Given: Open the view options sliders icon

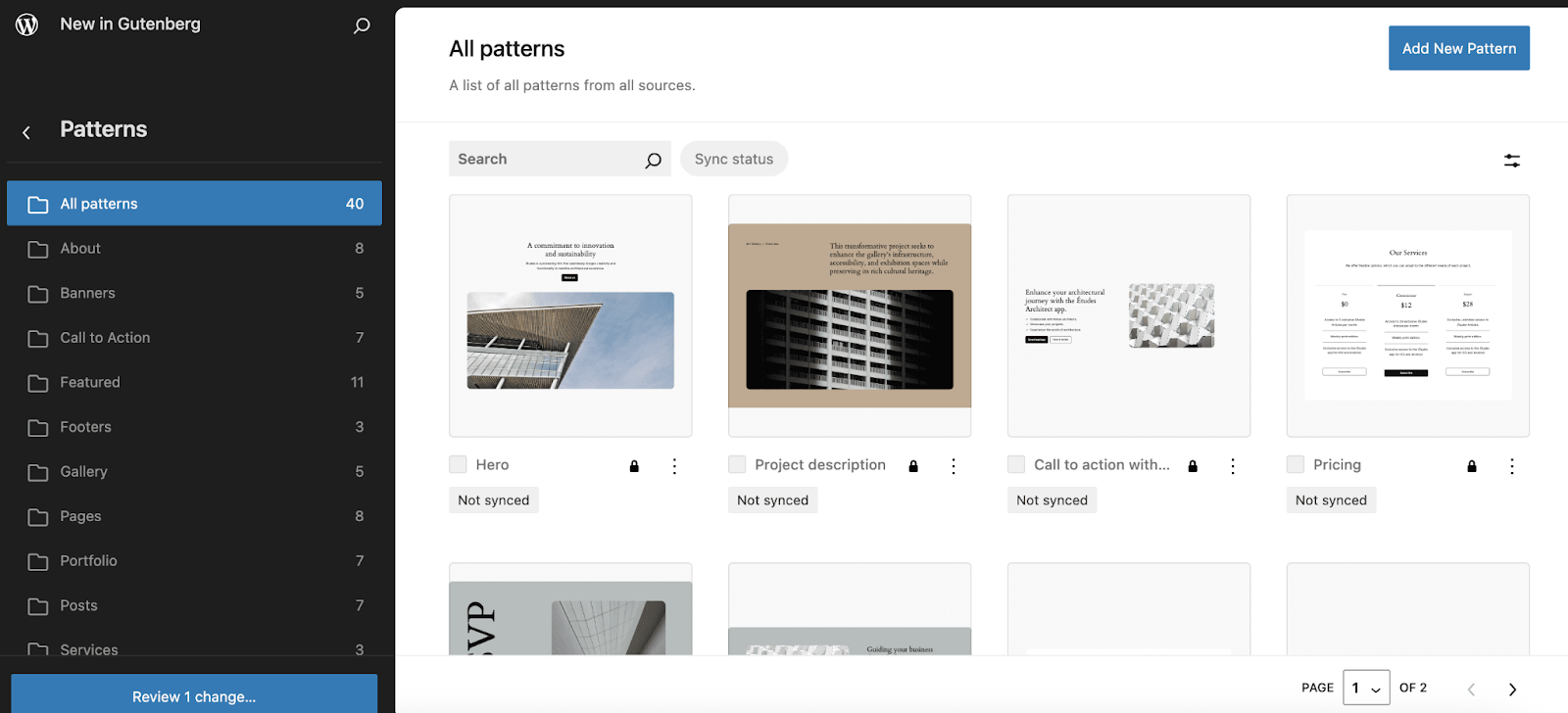Looking at the screenshot, I should point(1512,161).
